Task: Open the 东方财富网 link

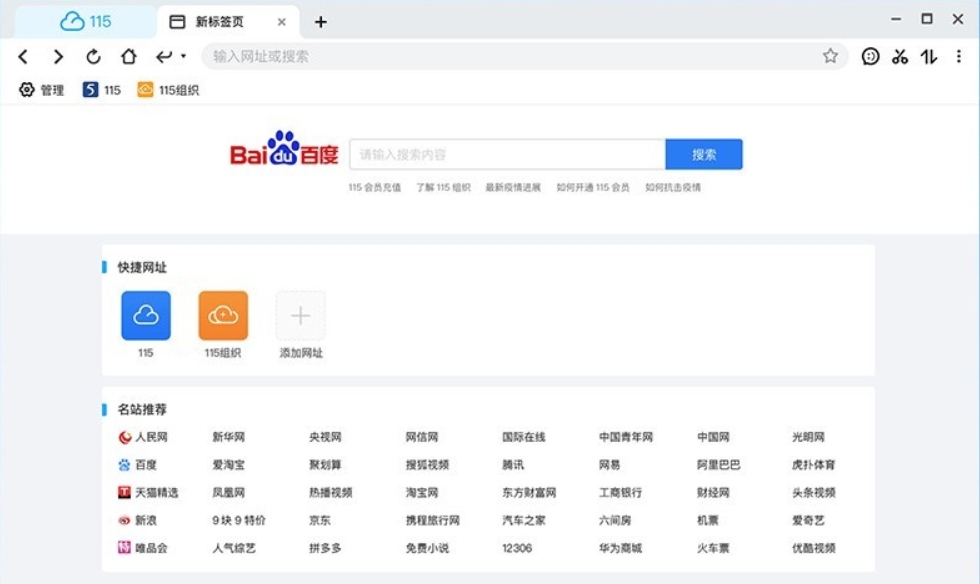Action: [529, 493]
